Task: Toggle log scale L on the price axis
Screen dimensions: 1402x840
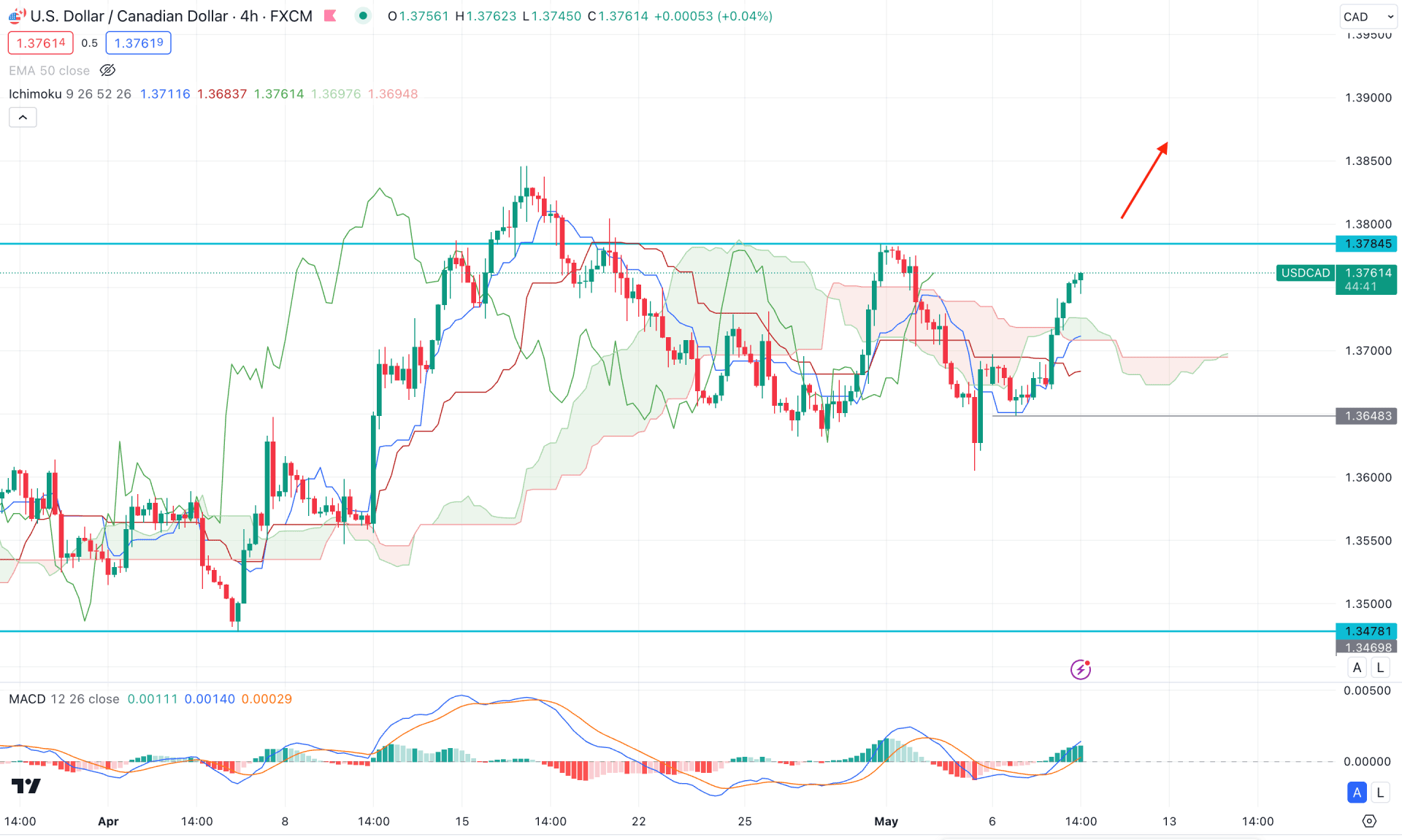Action: pyautogui.click(x=1380, y=667)
